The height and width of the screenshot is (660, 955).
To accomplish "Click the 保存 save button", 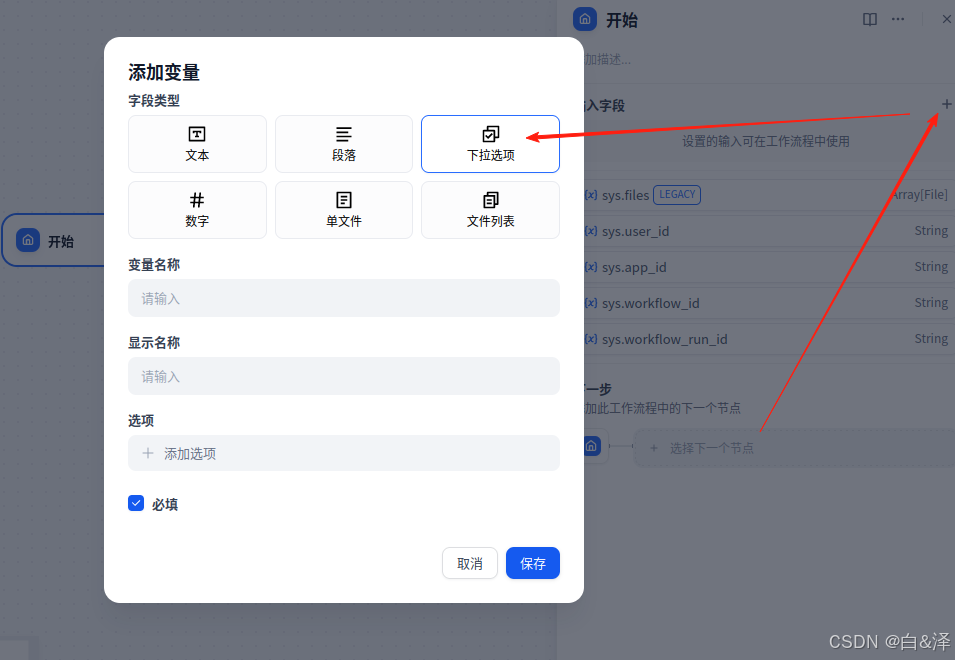I will coord(532,563).
